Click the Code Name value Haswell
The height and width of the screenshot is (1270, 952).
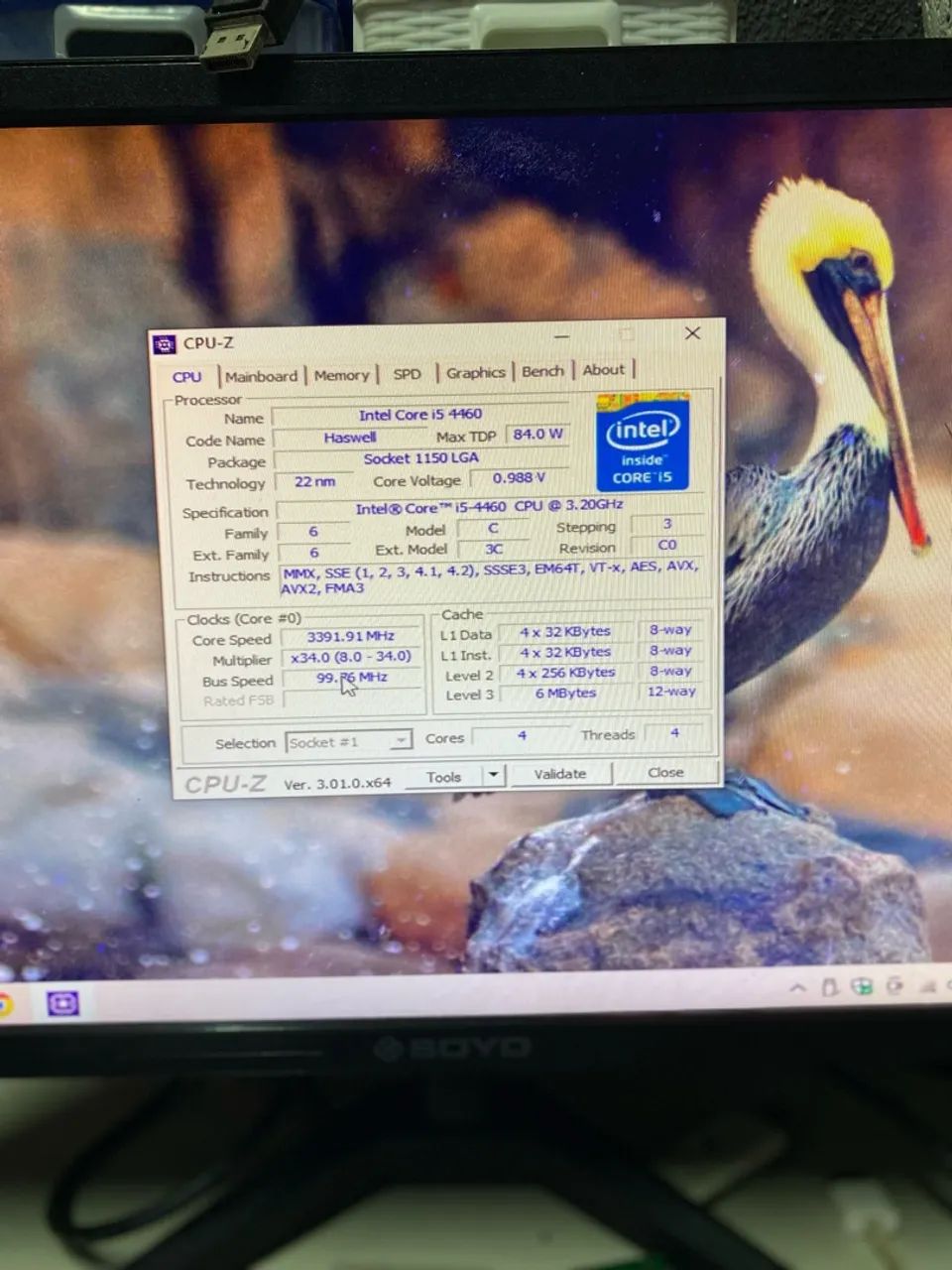pyautogui.click(x=349, y=437)
